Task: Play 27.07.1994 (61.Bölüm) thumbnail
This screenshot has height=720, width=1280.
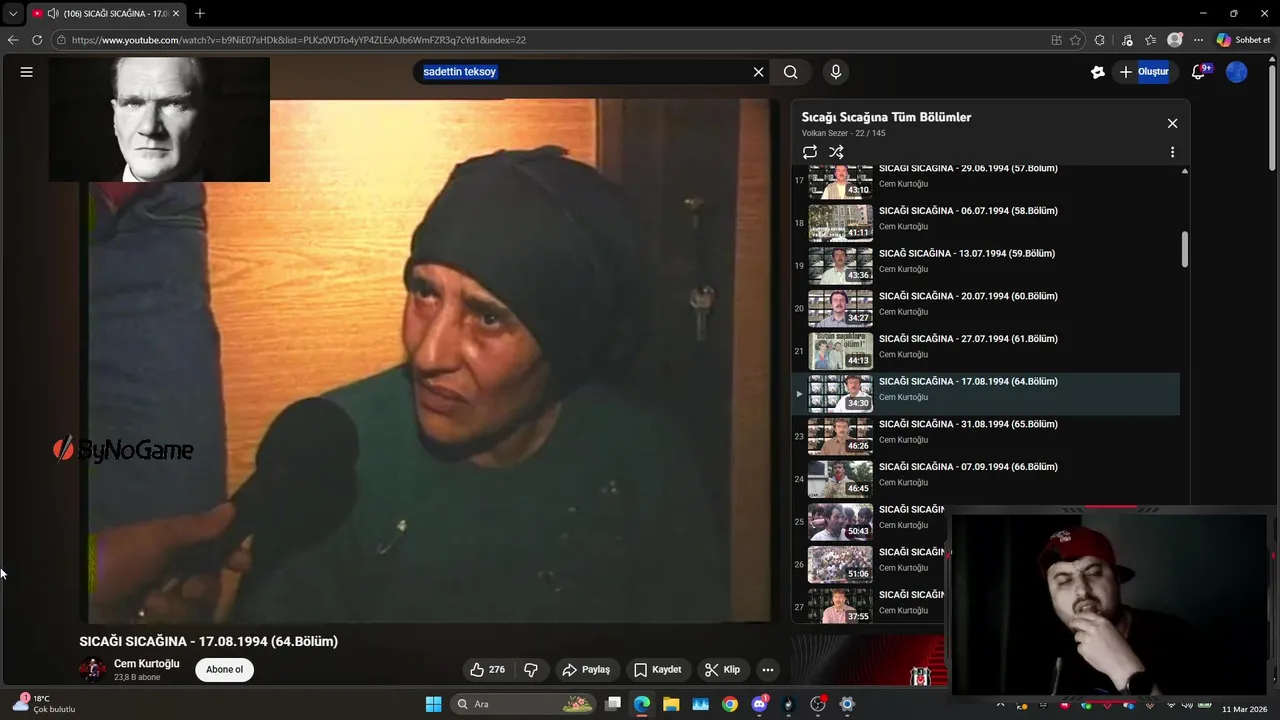Action: [x=840, y=351]
